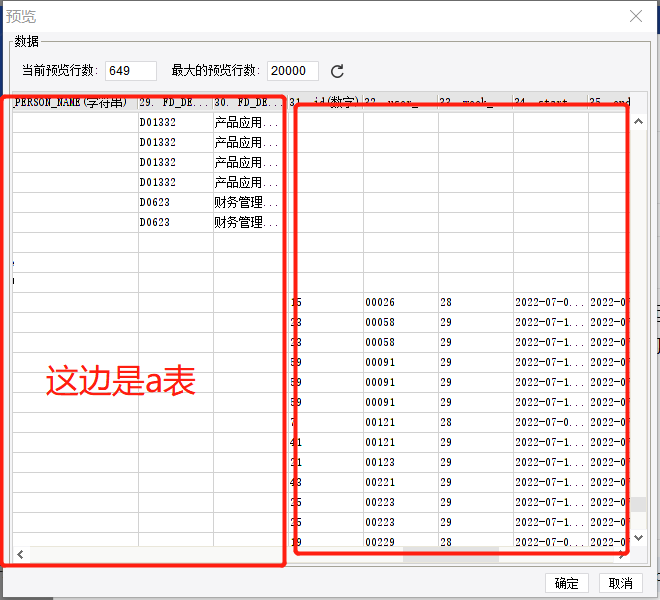Viewport: 660px width, 600px height.
Task: Select the 29. FD_DE... column header
Action: pyautogui.click(x=176, y=102)
